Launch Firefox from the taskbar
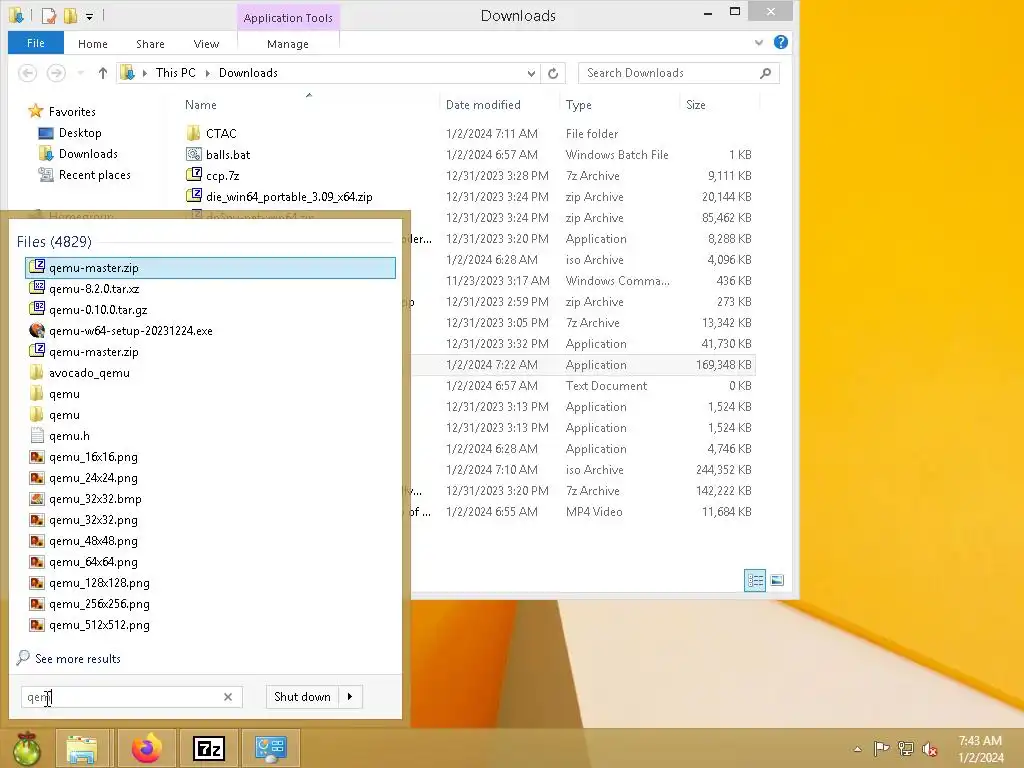Image resolution: width=1024 pixels, height=768 pixels. click(x=146, y=748)
